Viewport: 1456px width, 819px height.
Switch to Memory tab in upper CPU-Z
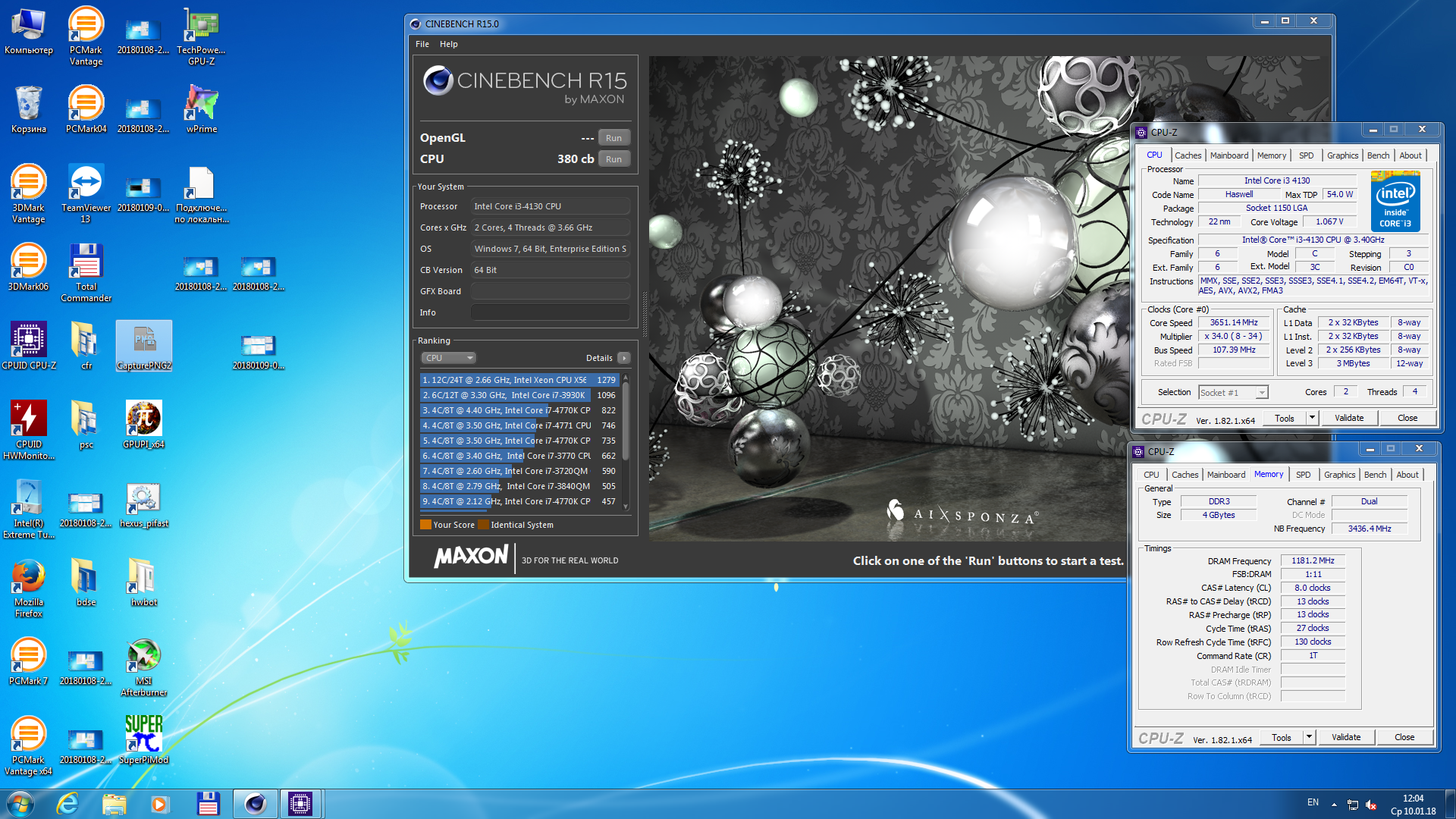pos(1271,155)
